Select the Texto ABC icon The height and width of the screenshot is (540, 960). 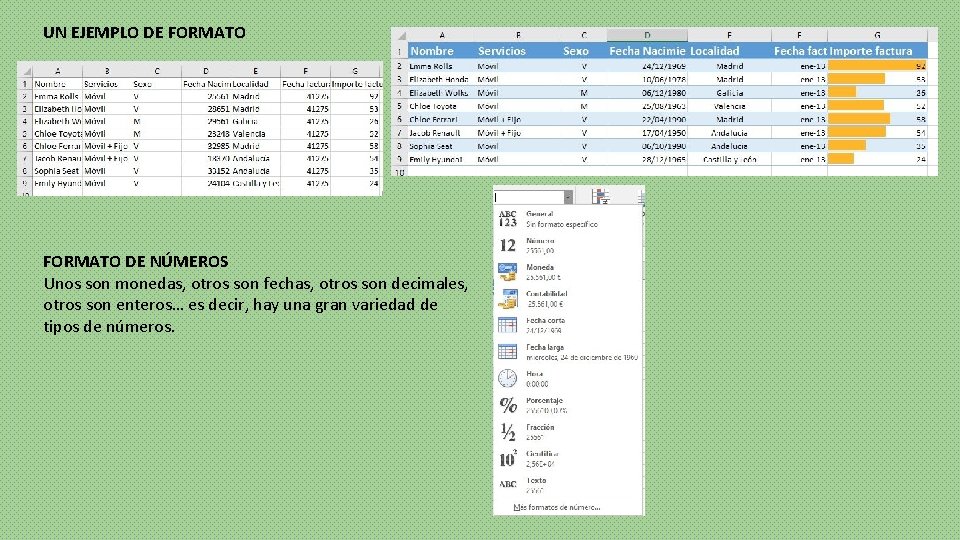(508, 484)
